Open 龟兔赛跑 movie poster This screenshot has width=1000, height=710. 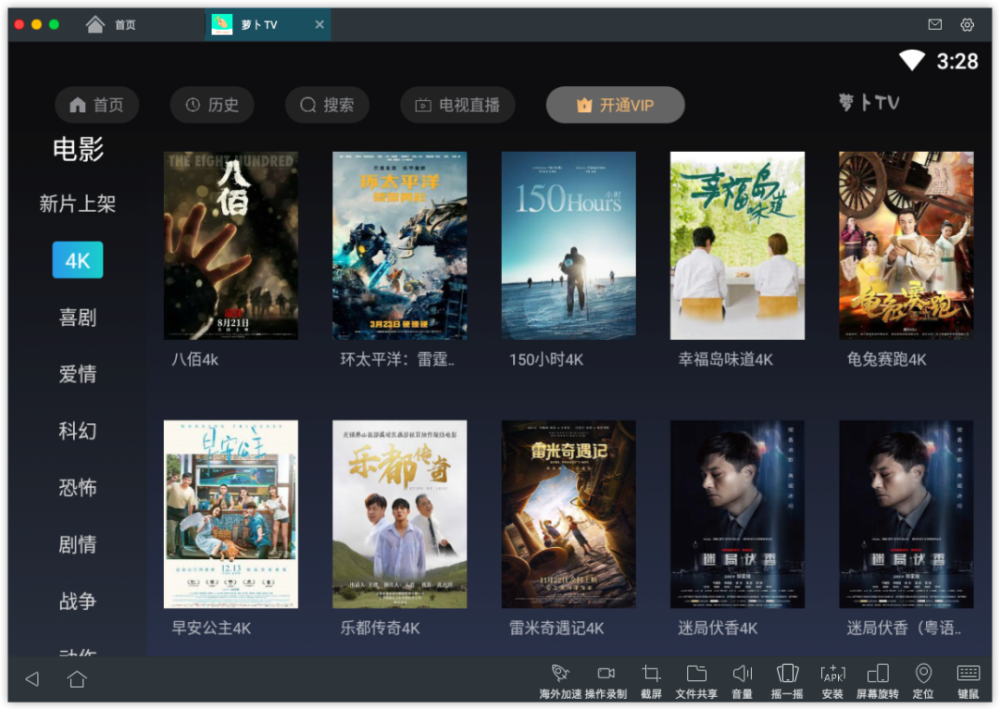point(906,246)
